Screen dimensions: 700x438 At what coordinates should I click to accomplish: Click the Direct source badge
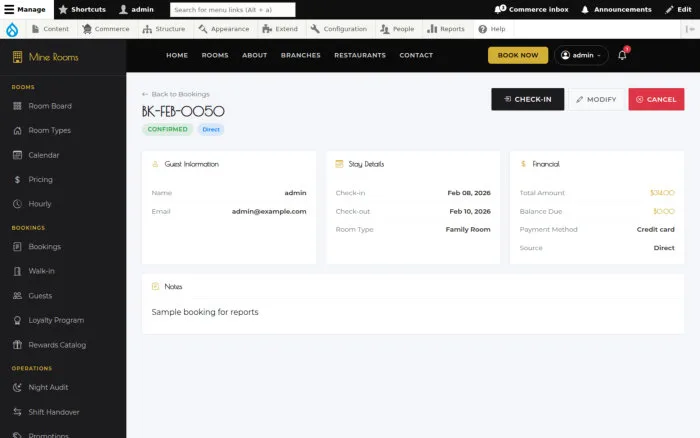tap(211, 129)
